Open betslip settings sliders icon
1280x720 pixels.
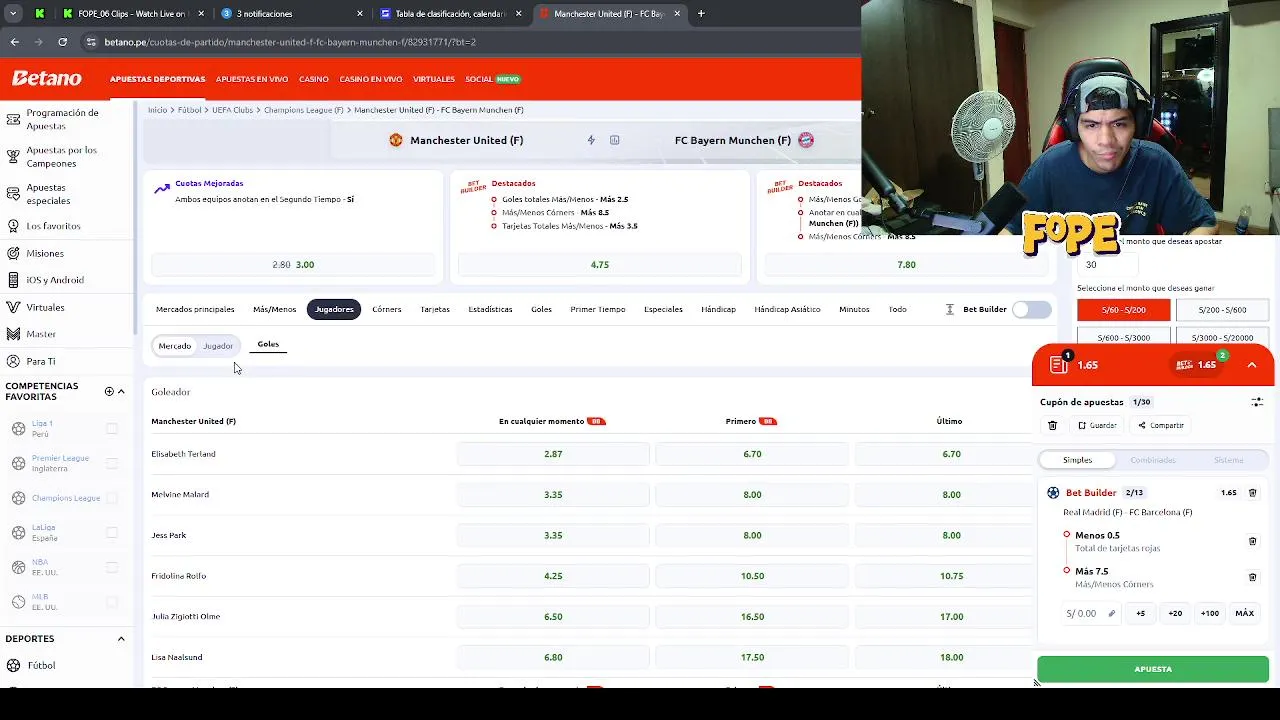coord(1257,402)
